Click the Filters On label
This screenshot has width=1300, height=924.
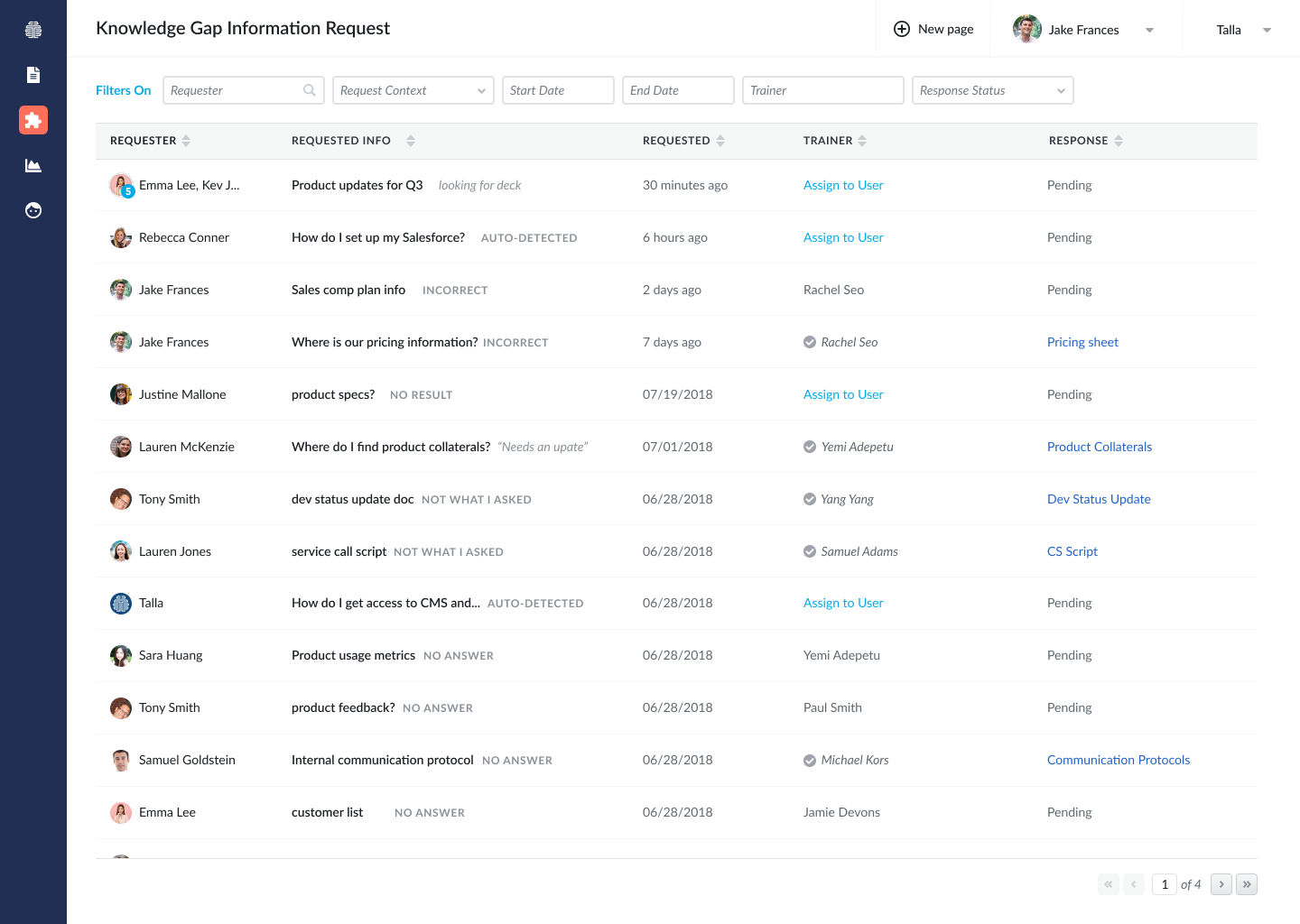point(123,90)
